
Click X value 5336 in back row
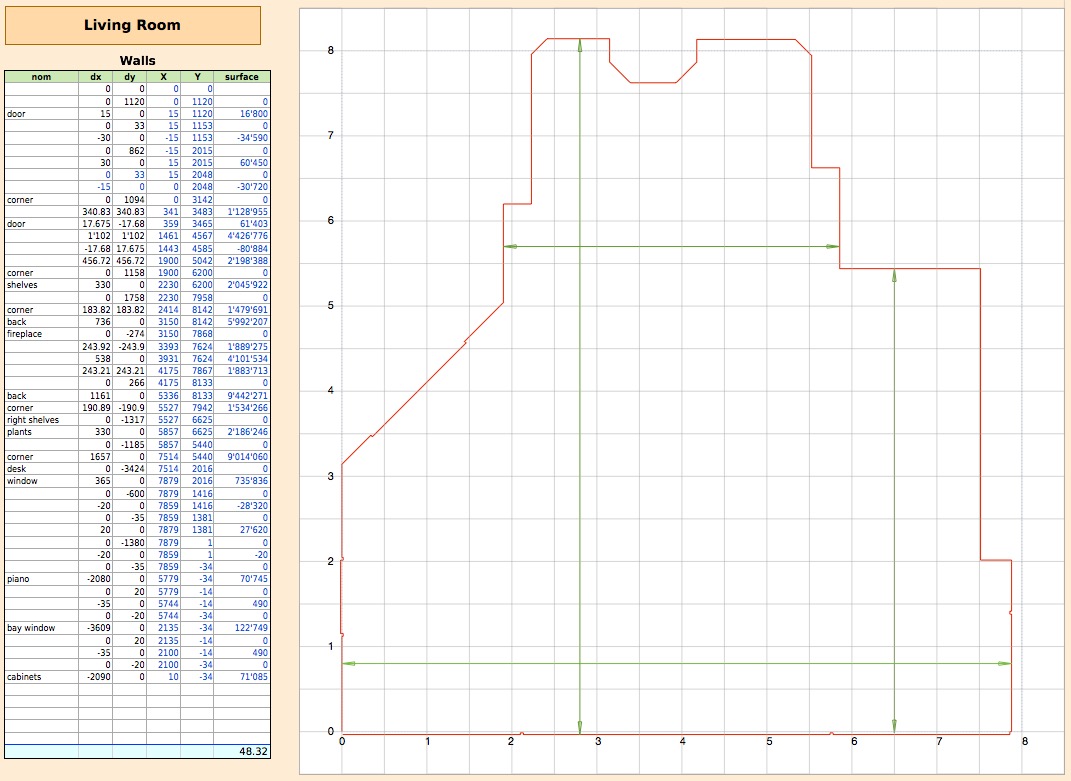pyautogui.click(x=168, y=396)
